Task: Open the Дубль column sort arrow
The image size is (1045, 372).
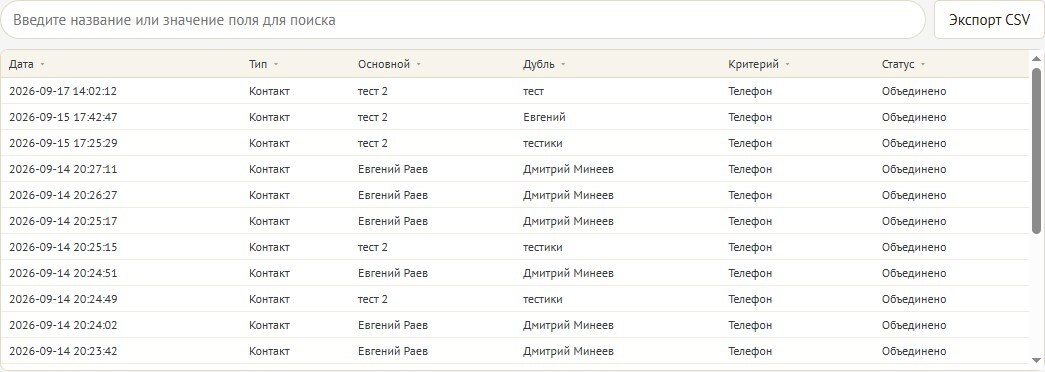Action: coord(563,65)
